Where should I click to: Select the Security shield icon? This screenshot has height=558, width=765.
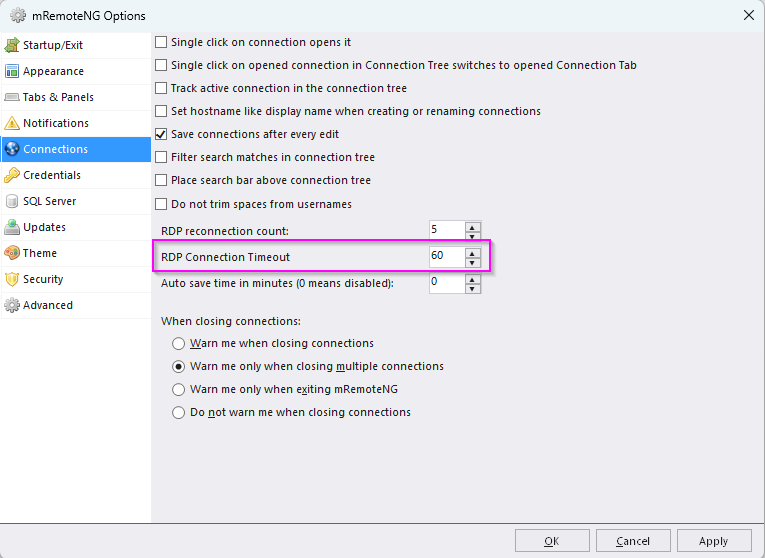pos(12,279)
